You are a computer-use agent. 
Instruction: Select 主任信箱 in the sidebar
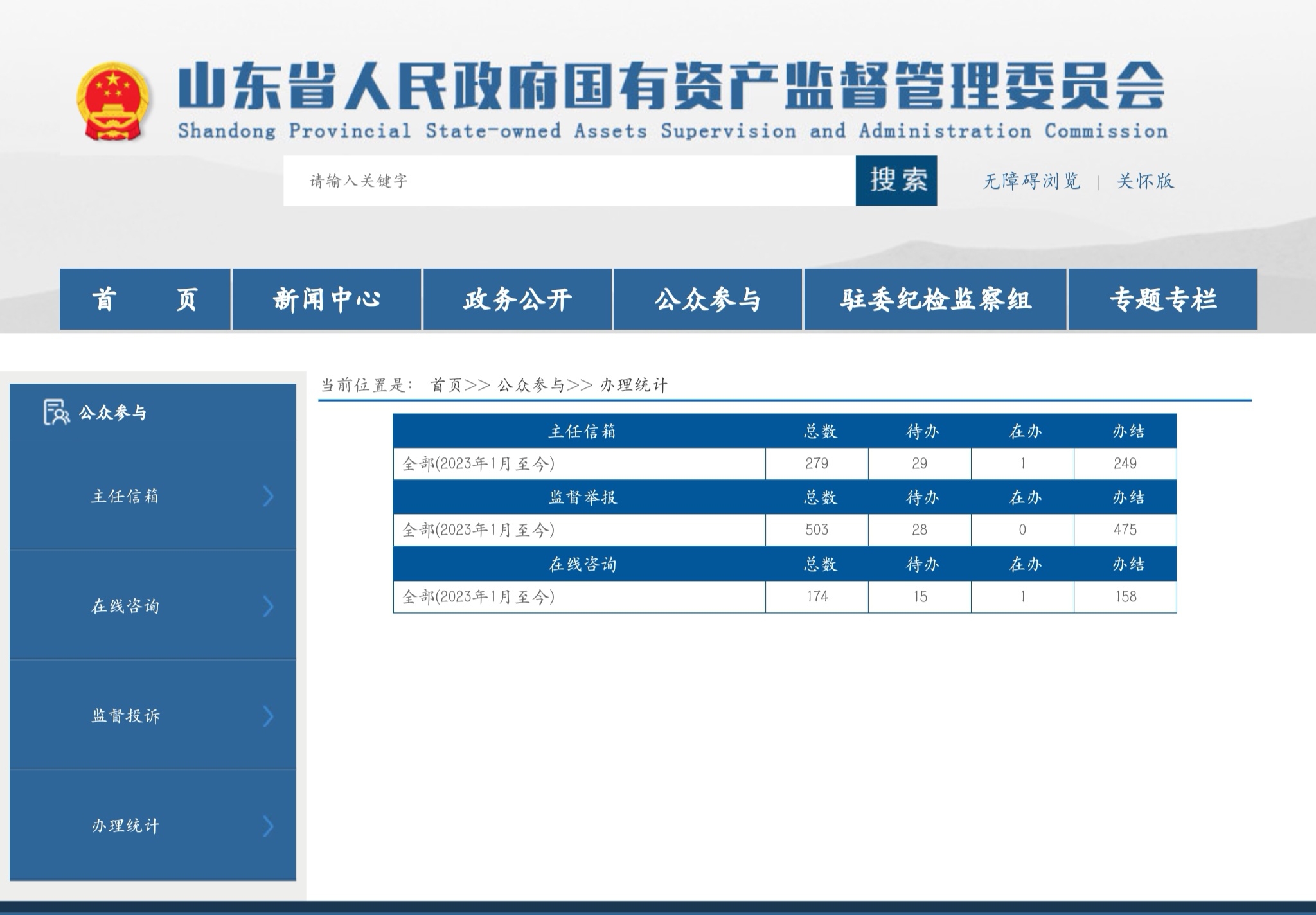point(125,496)
